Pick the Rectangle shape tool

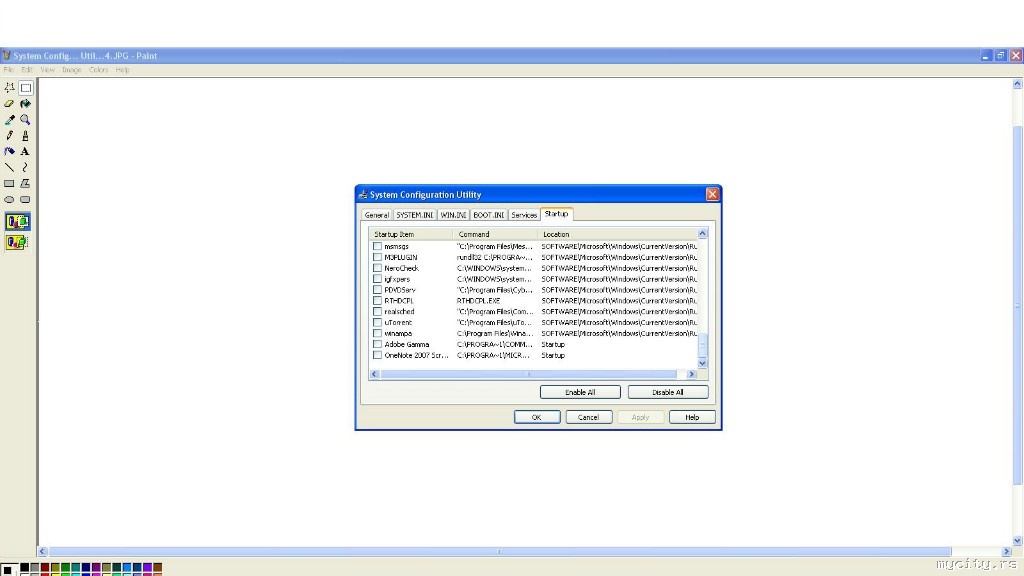(x=9, y=184)
